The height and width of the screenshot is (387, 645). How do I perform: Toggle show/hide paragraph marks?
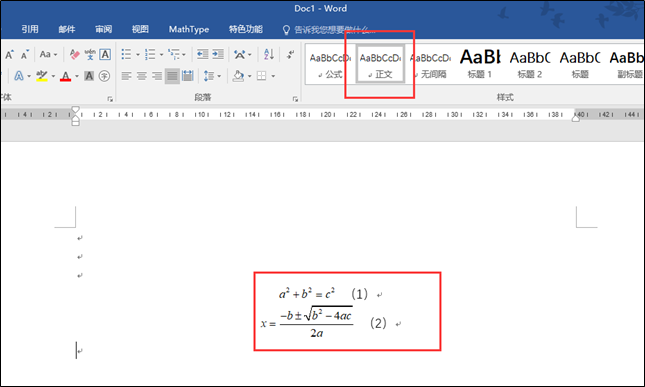pyautogui.click(x=290, y=54)
